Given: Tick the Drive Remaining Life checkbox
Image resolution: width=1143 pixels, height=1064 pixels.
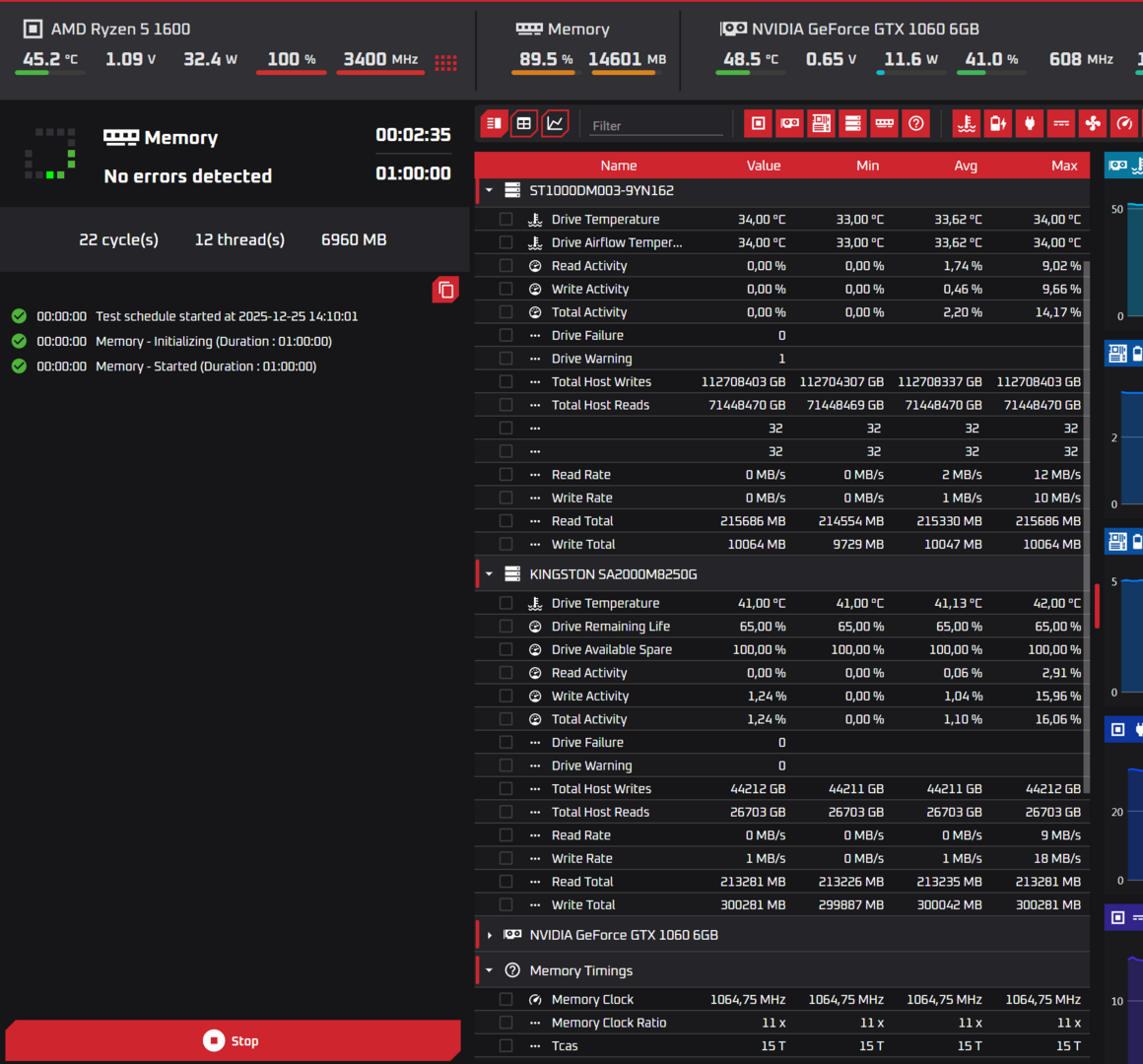Looking at the screenshot, I should 505,626.
